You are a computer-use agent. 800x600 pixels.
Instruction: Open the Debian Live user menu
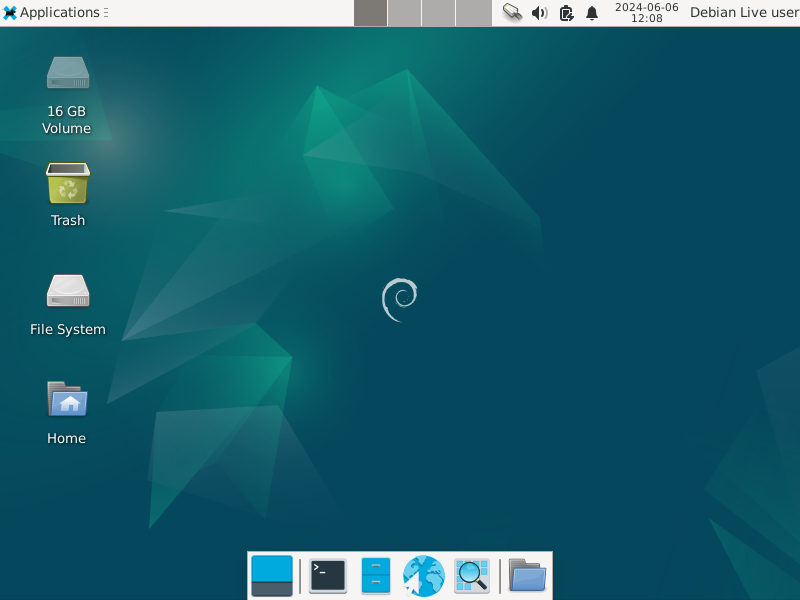click(x=744, y=13)
